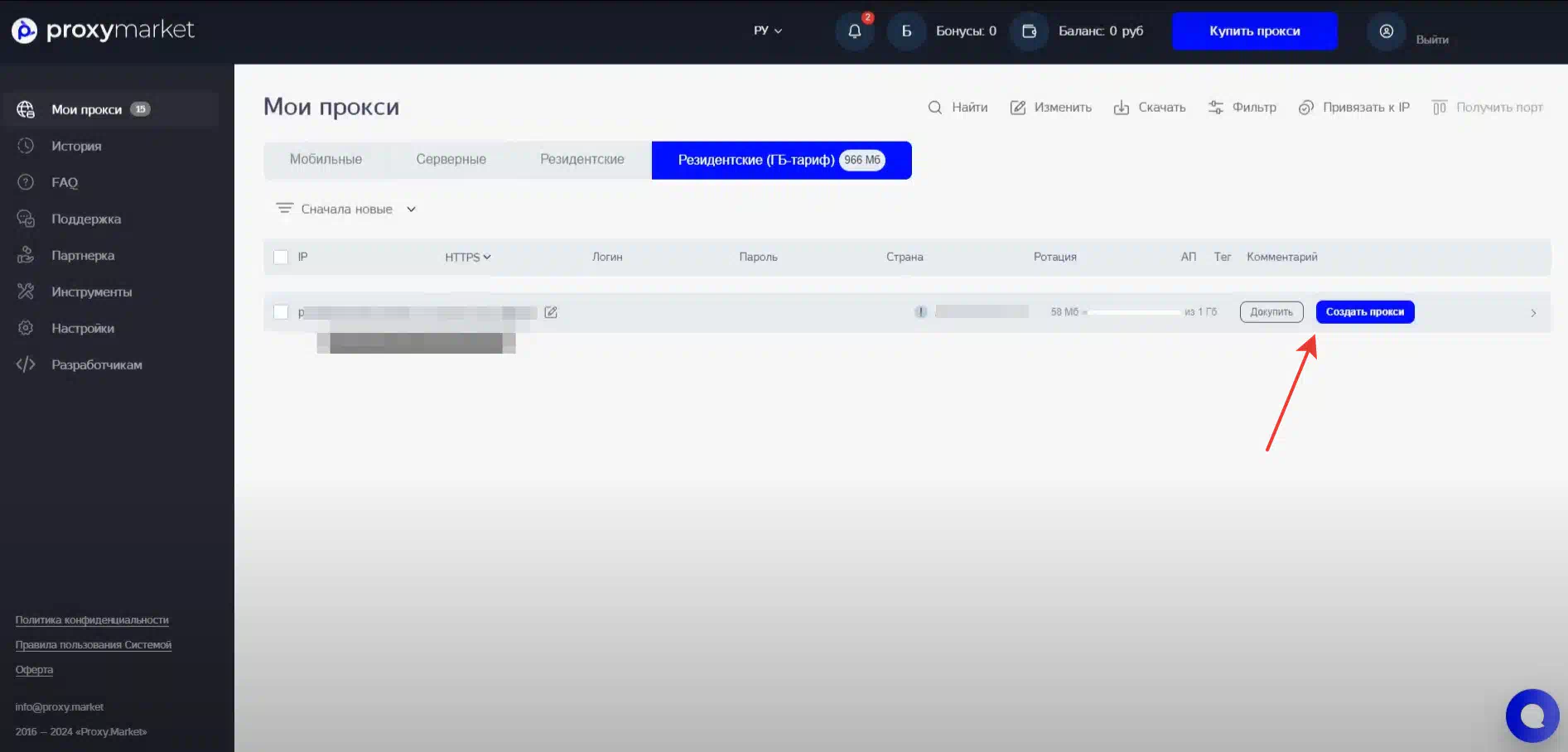This screenshot has width=1568, height=752.
Task: Open Политика конфиденциальности link
Action: pyautogui.click(x=92, y=619)
